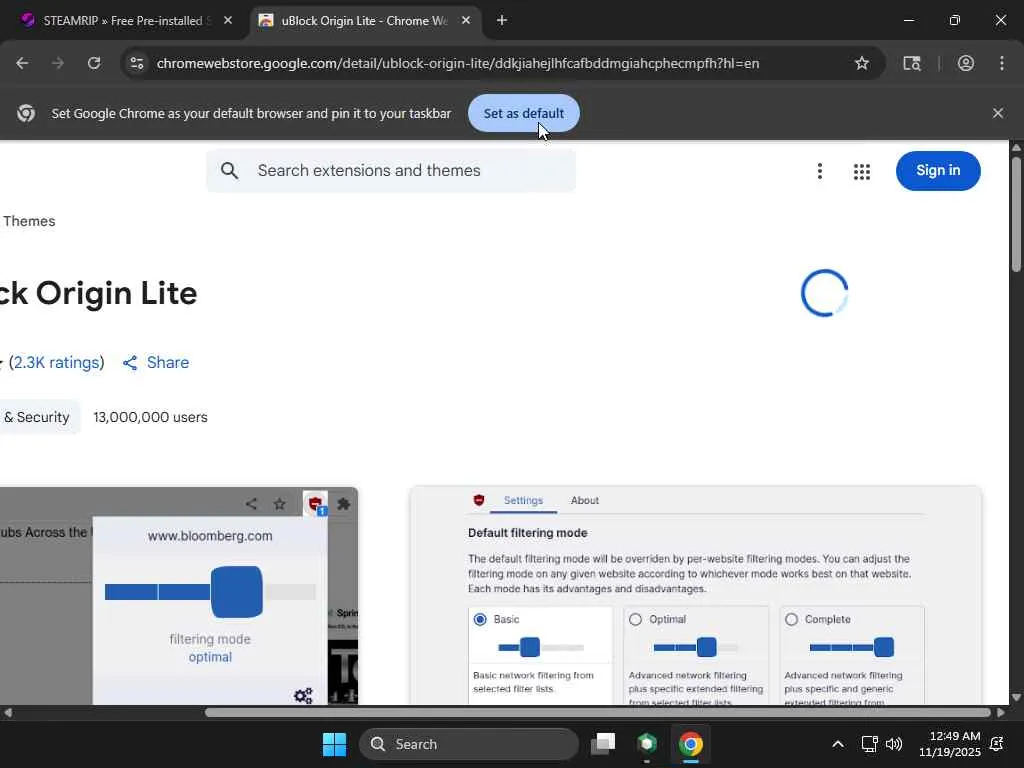
Task: Bookmark this page with the star icon
Action: 862,63
